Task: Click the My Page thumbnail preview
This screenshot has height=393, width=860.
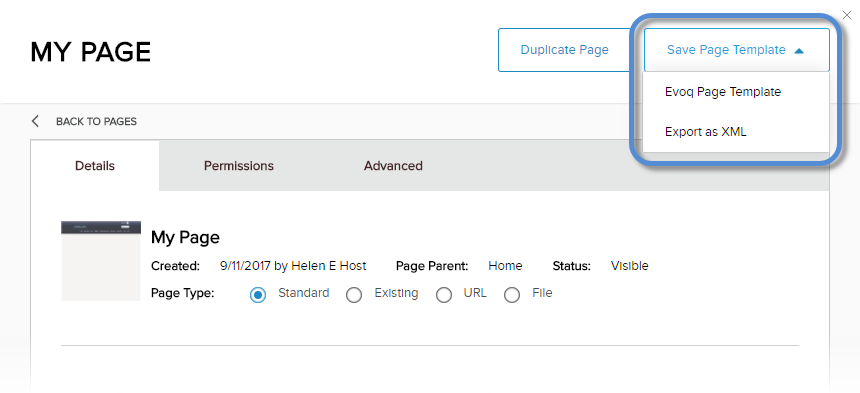Action: coord(101,261)
